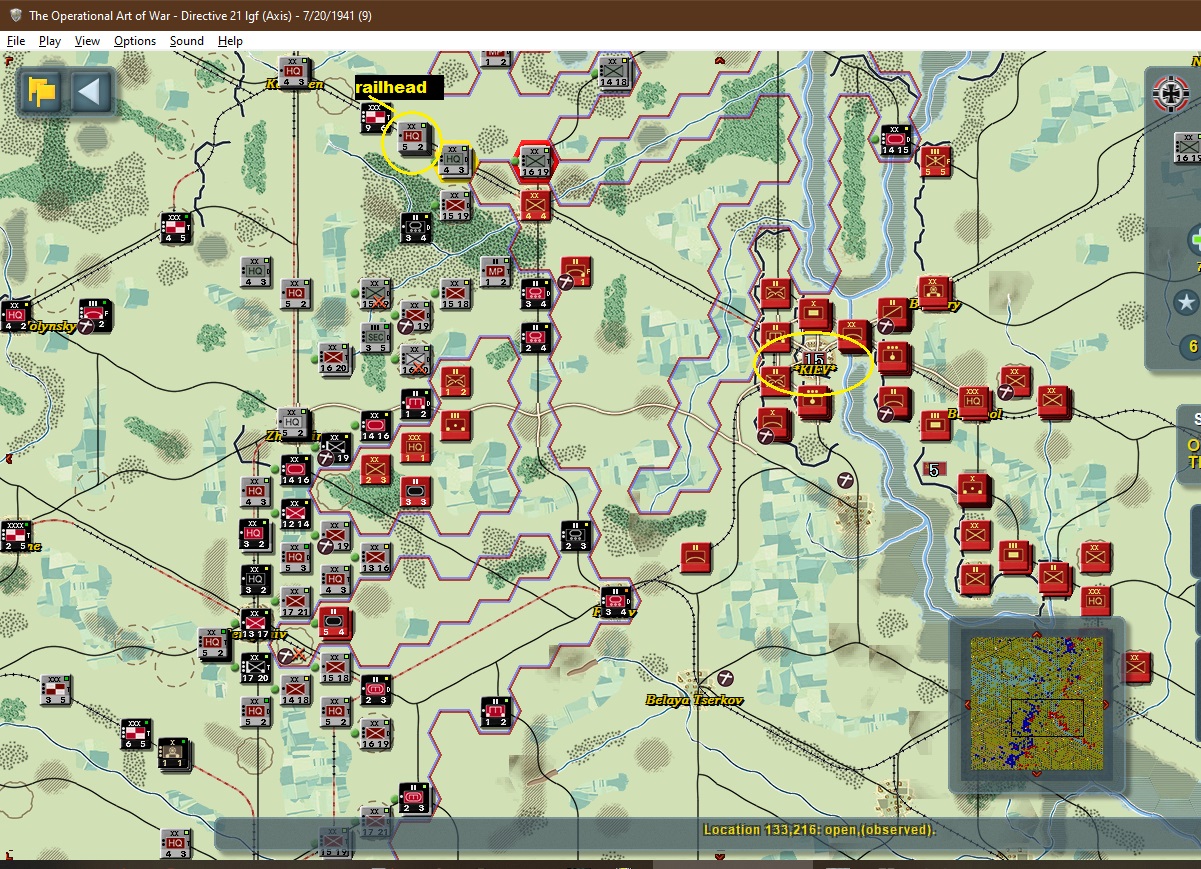Click the left-pointing arrow button
Screen dimensions: 1201x869
pyautogui.click(x=90, y=93)
